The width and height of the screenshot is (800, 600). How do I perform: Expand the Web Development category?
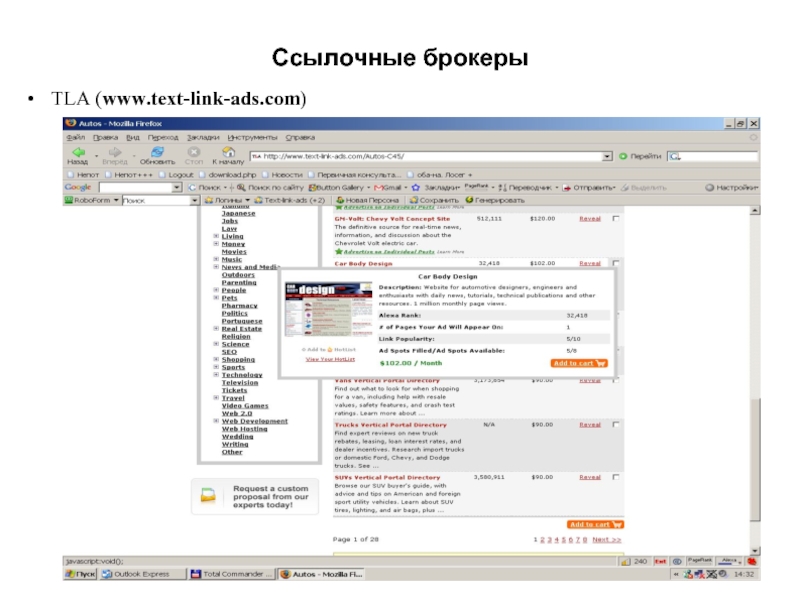tap(216, 421)
